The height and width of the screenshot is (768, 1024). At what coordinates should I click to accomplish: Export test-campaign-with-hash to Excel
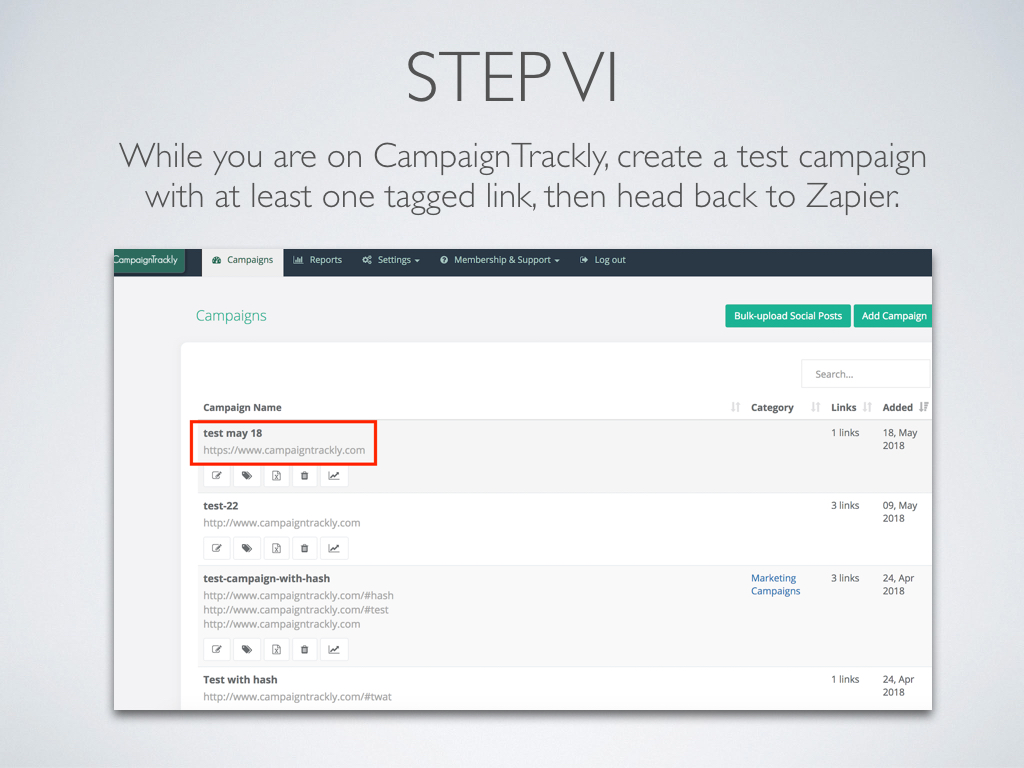tap(276, 649)
